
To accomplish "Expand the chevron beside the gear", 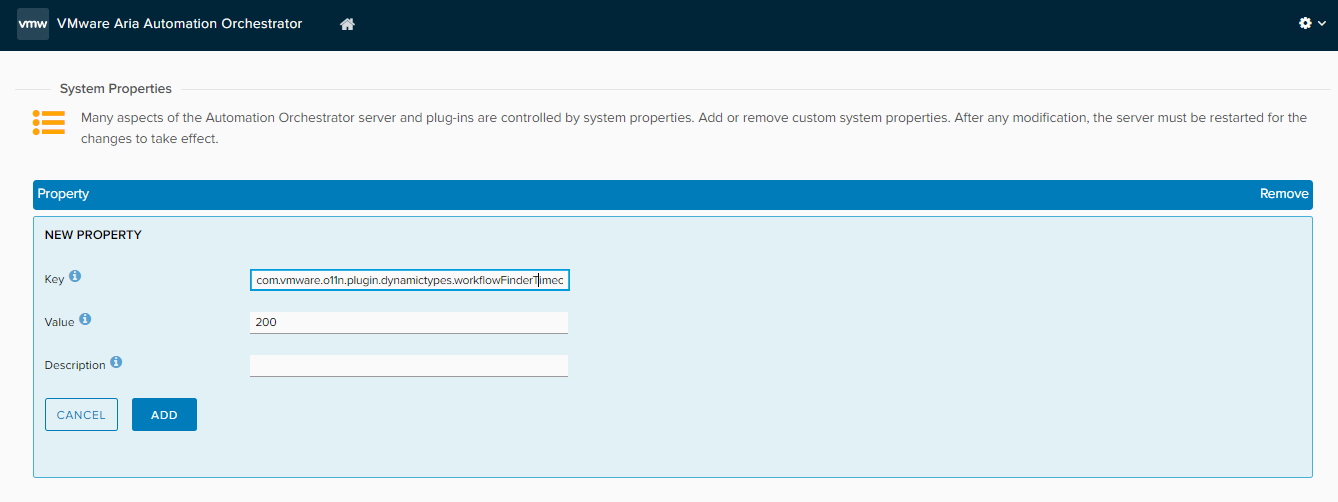I will coord(1322,24).
